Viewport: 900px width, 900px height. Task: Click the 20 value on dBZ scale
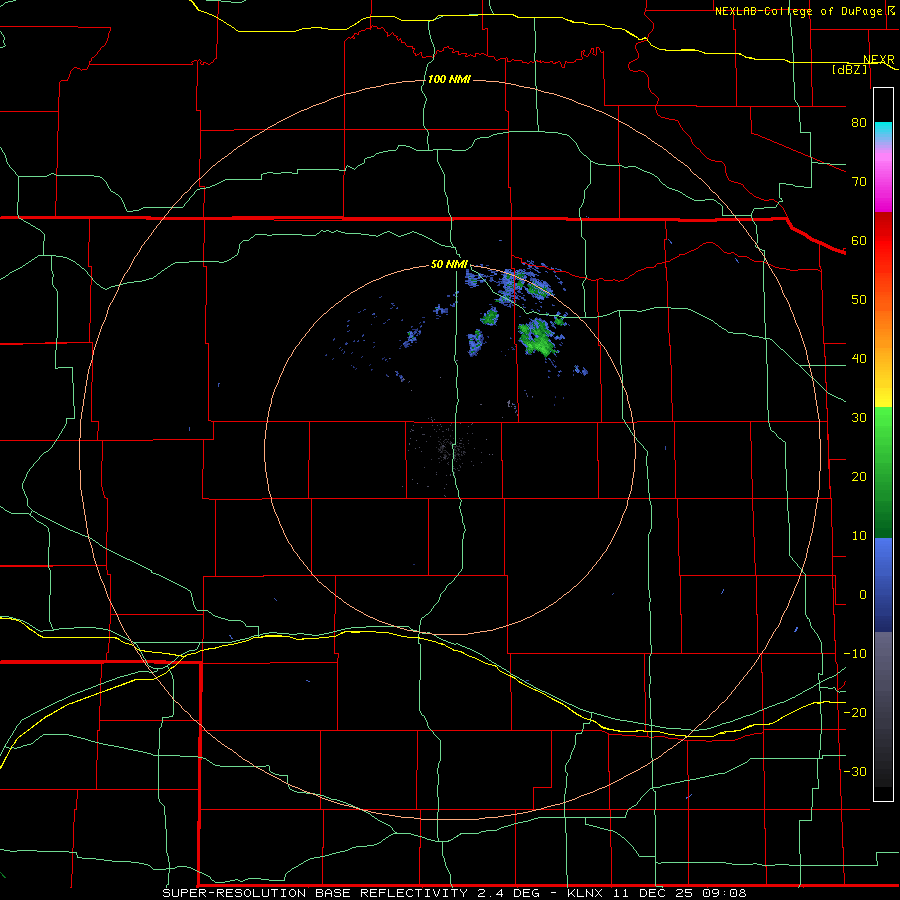859,476
